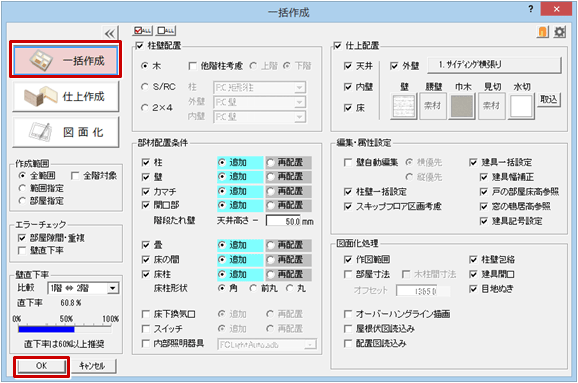Screen dimensions: 578x383
Task: Click the check ALL icon
Action: click(x=142, y=31)
